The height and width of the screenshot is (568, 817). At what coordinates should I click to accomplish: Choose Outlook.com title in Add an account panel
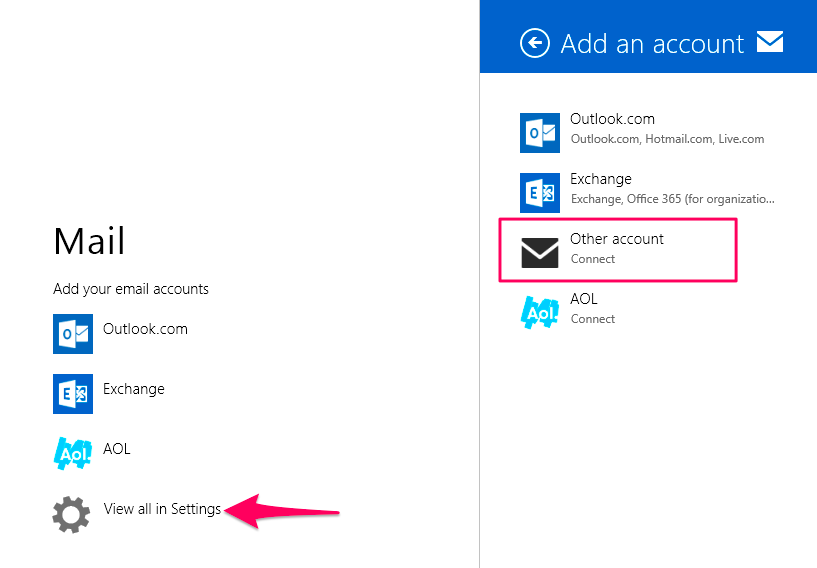pyautogui.click(x=612, y=119)
